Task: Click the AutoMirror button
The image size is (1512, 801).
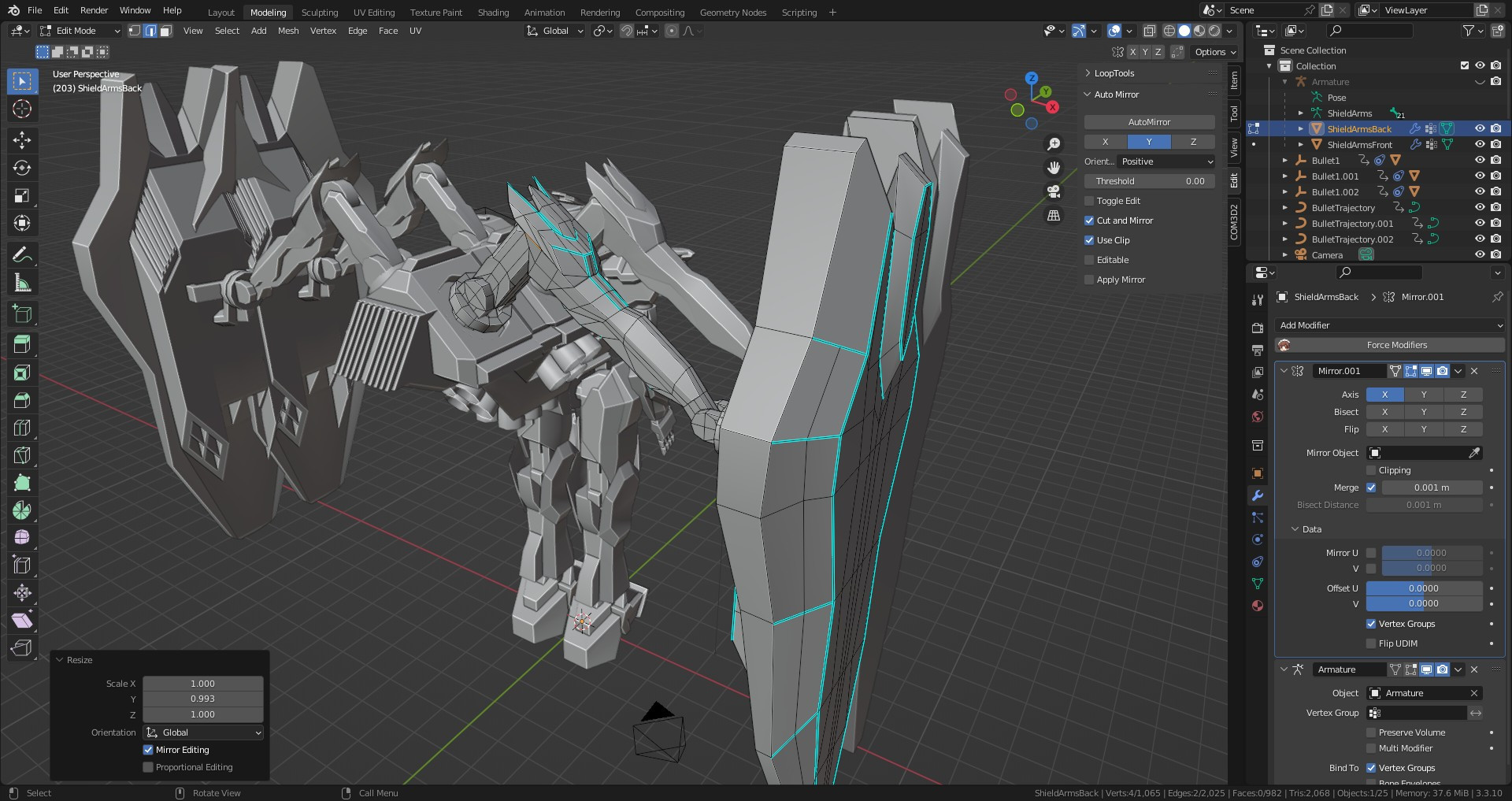Action: (x=1150, y=122)
